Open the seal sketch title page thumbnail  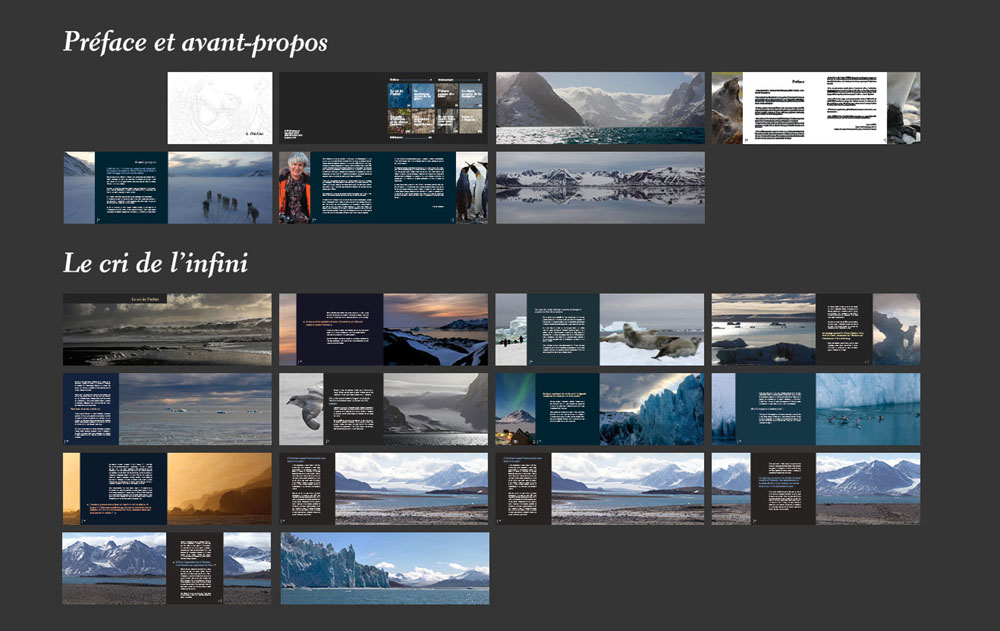(x=220, y=106)
